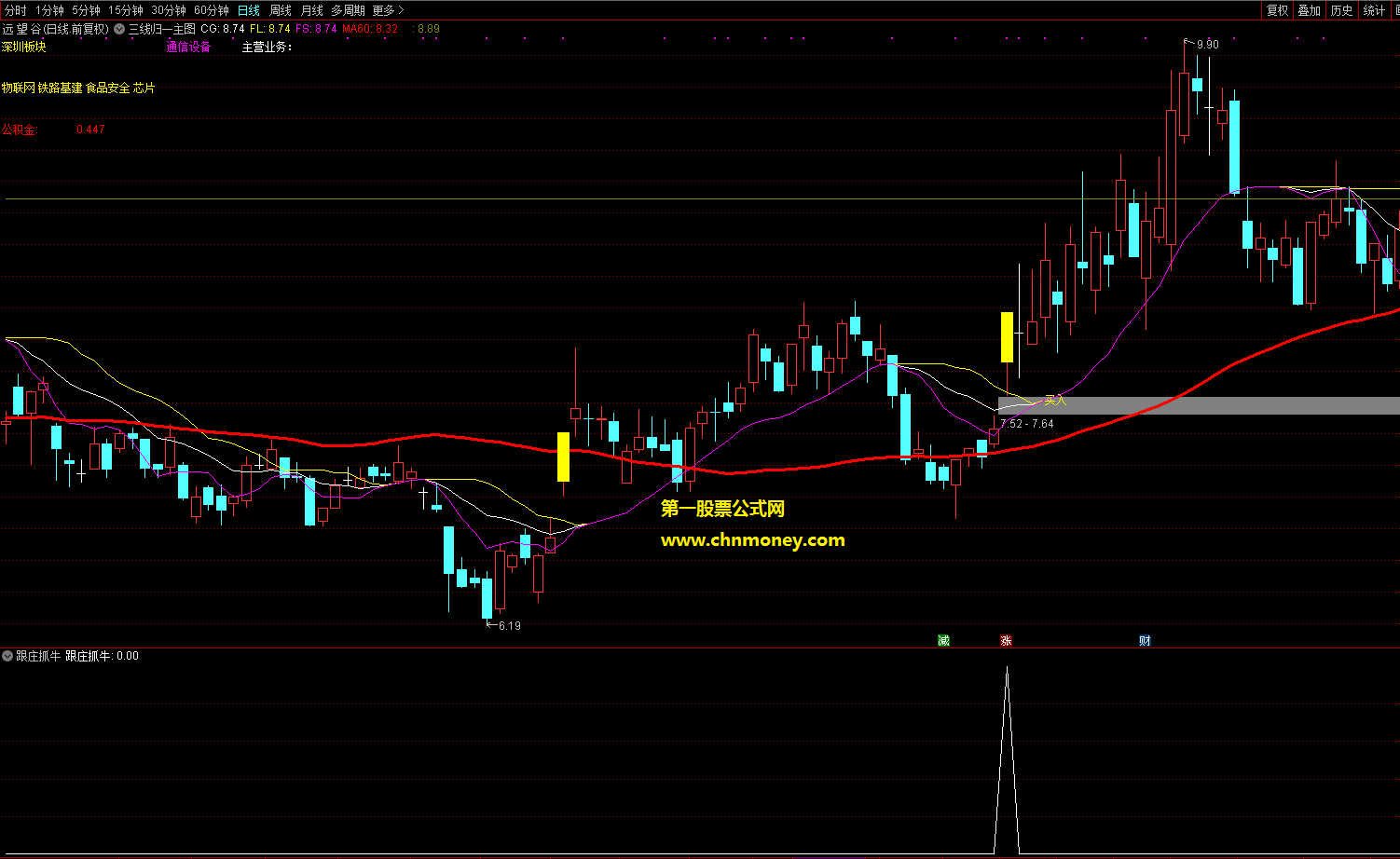Switch to the 30分钟 period tab

(x=169, y=10)
